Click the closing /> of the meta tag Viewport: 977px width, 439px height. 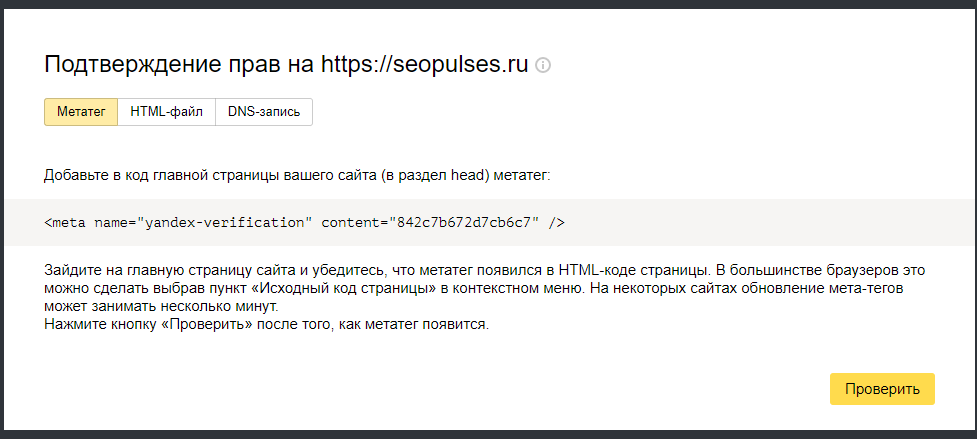pyautogui.click(x=557, y=223)
